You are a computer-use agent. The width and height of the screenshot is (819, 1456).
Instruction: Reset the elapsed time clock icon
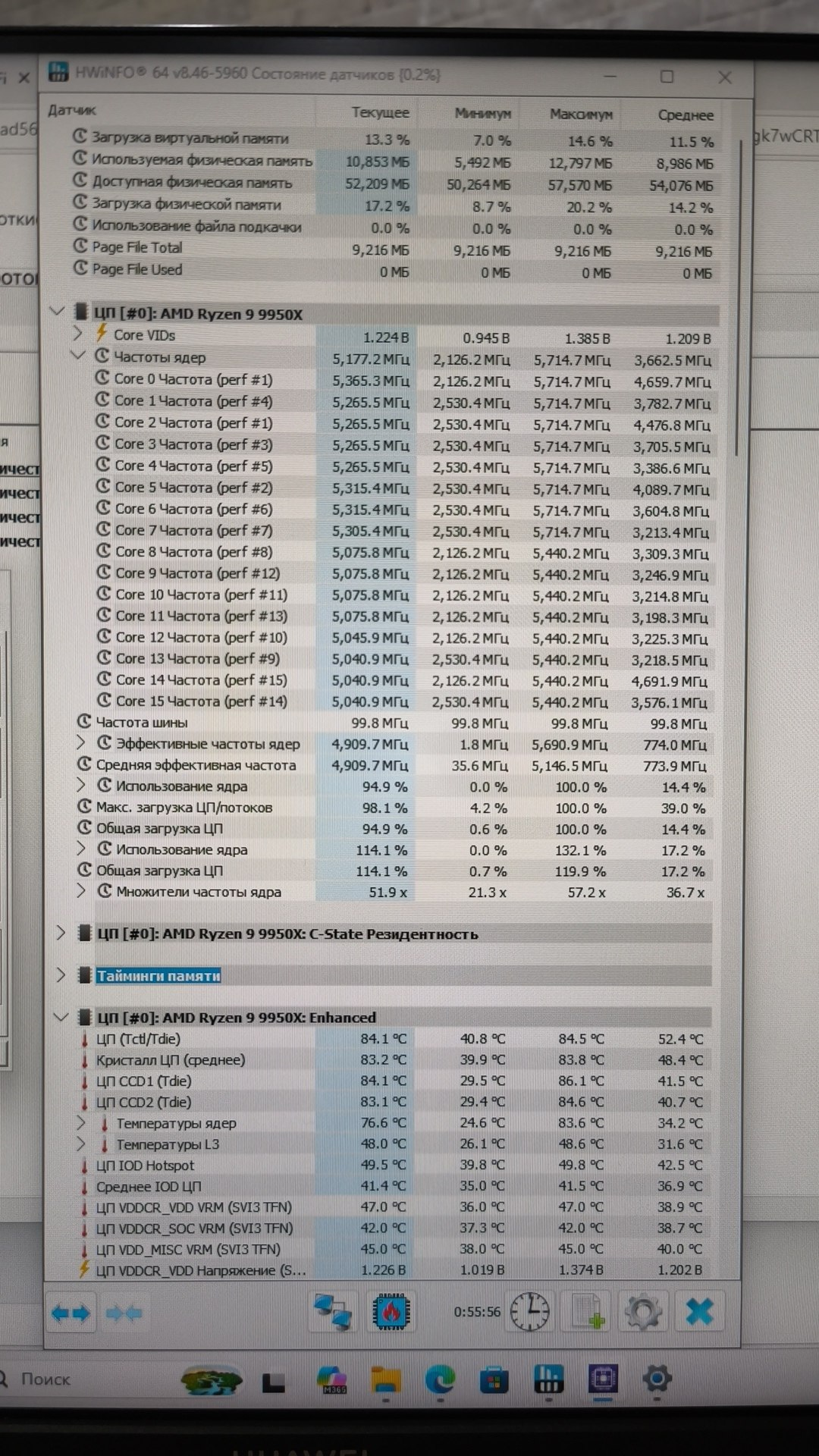[529, 1311]
